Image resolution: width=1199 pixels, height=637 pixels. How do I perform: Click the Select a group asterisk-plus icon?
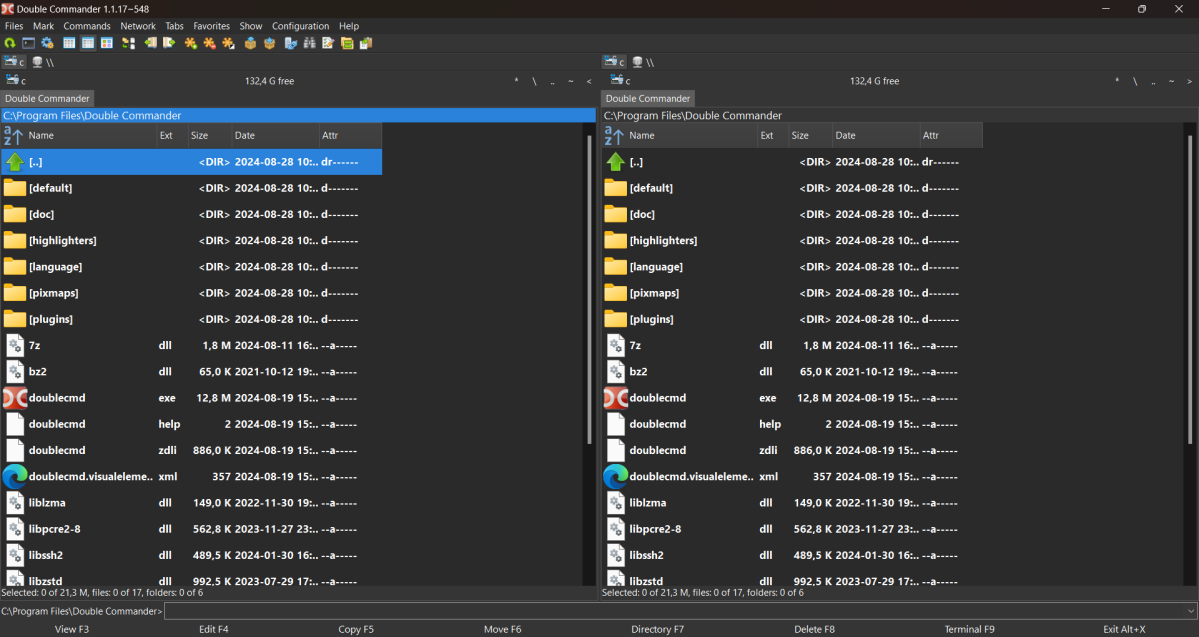(190, 43)
